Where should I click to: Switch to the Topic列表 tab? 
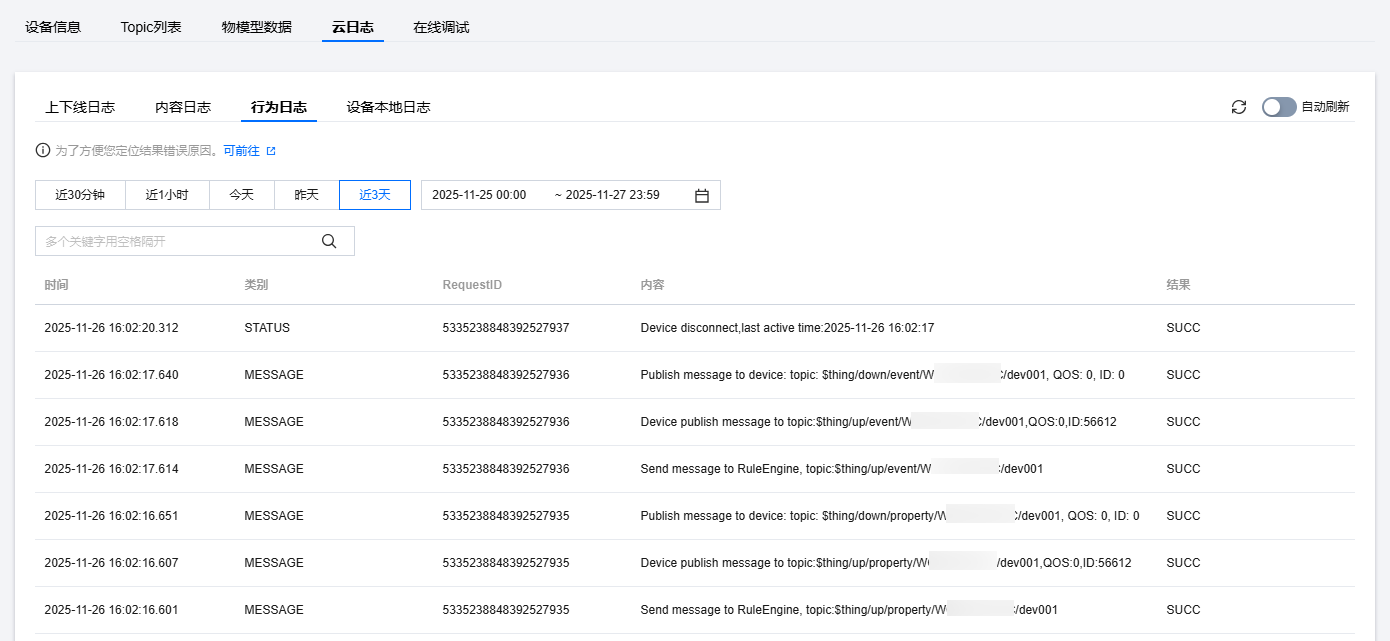point(151,27)
